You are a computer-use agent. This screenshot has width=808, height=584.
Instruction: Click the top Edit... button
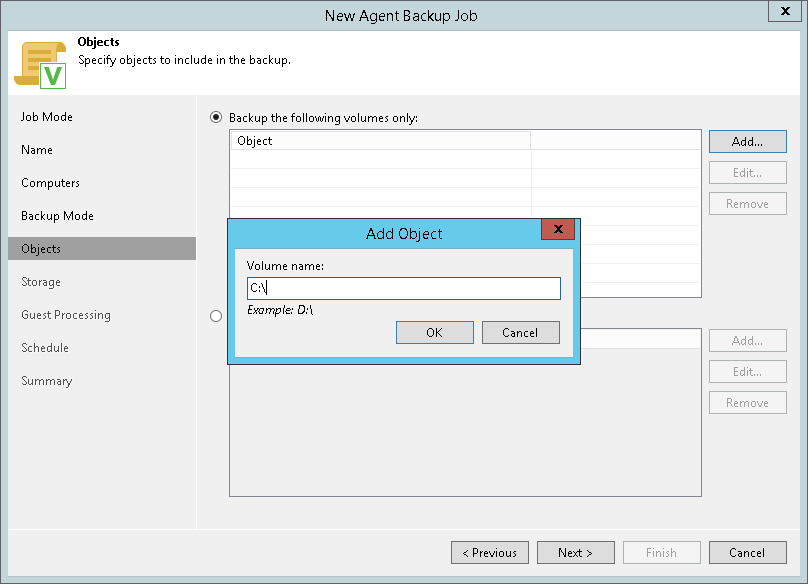[747, 173]
